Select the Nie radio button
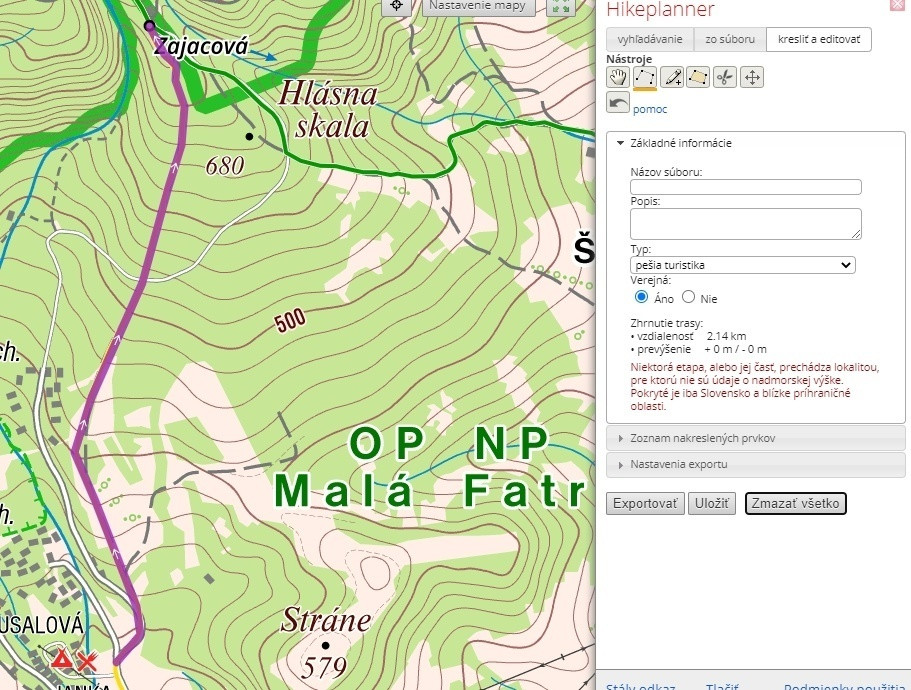Viewport: 911px width, 690px height. click(x=688, y=297)
